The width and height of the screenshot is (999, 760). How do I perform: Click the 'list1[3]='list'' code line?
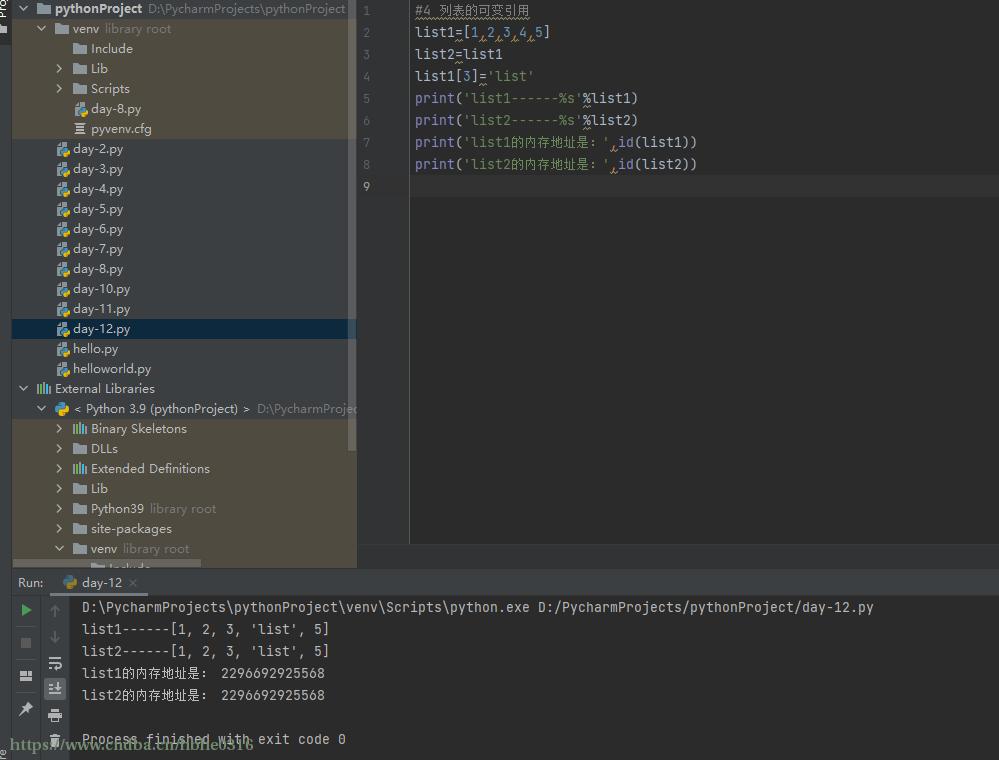coord(474,76)
